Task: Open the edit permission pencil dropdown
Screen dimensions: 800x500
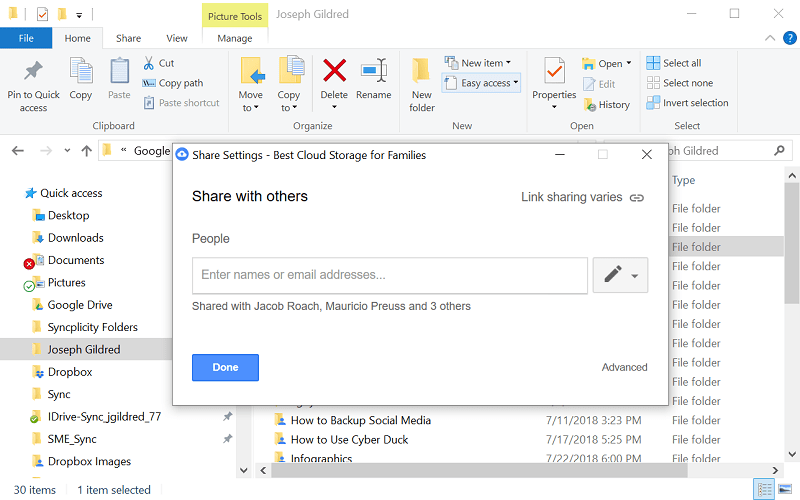Action: 620,275
